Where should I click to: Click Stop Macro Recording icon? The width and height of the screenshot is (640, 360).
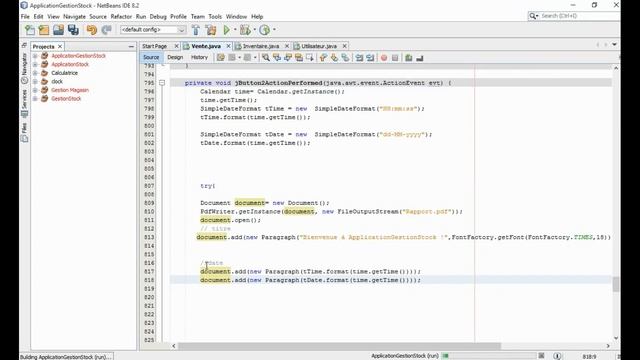click(395, 58)
